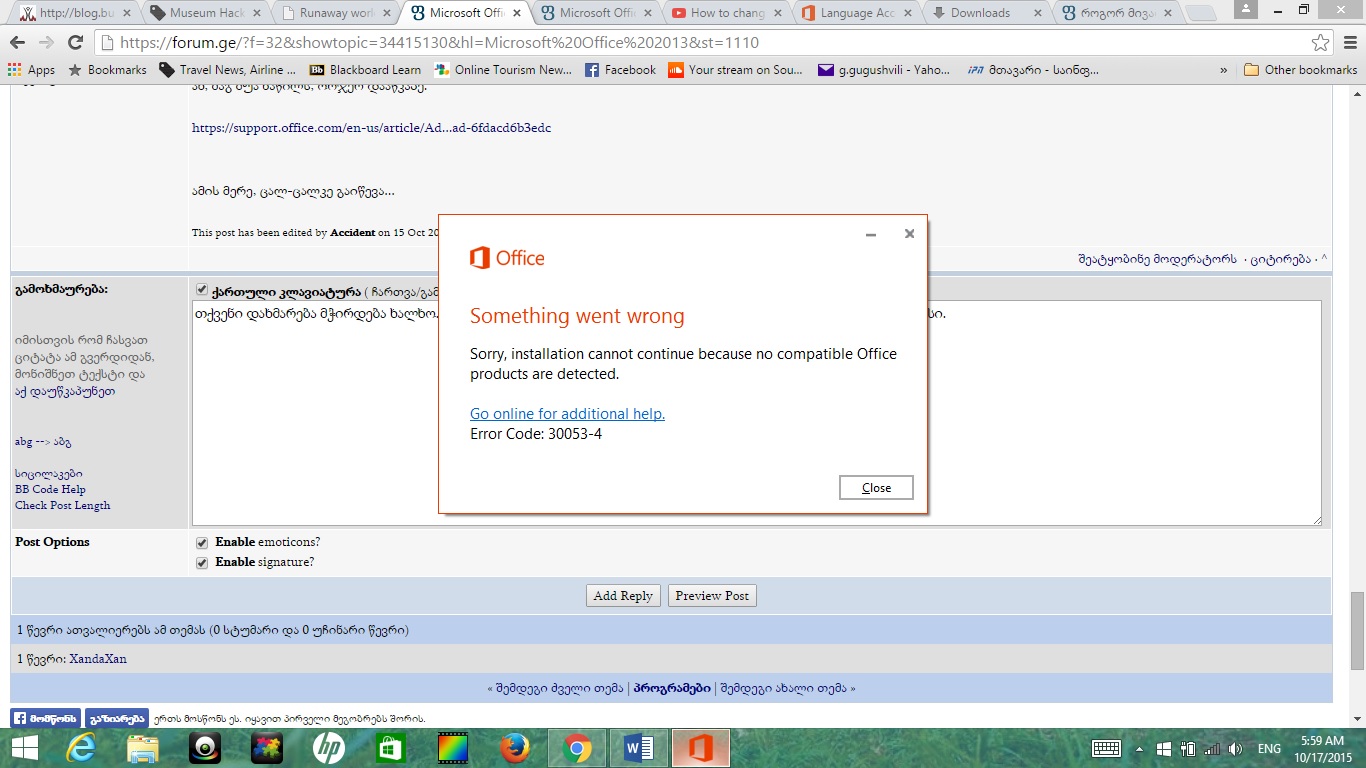Open the Apps shortcut in bookmarks bar
Image resolution: width=1366 pixels, height=768 pixels.
[x=31, y=70]
